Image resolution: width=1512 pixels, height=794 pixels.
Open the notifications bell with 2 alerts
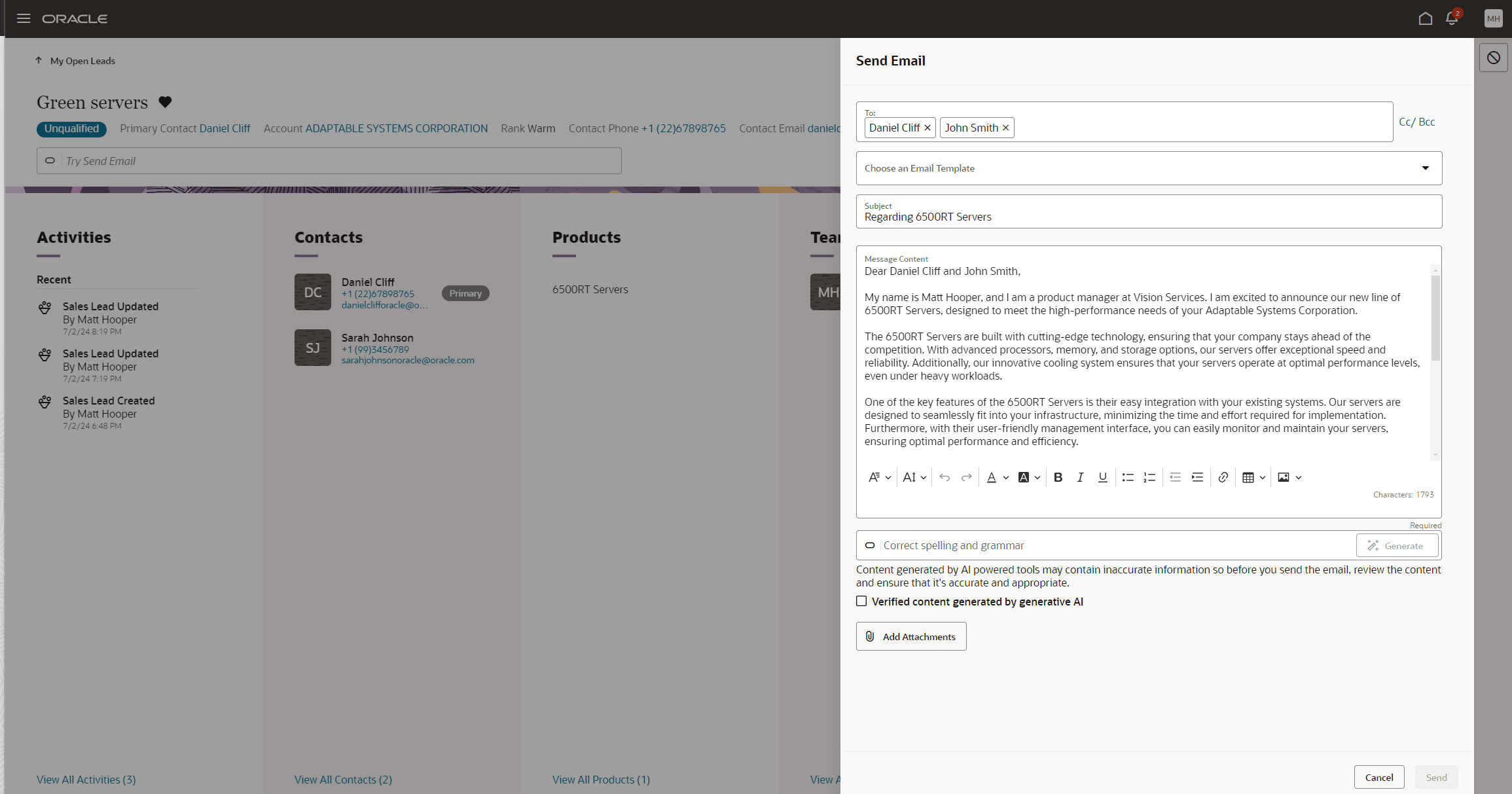click(1452, 18)
